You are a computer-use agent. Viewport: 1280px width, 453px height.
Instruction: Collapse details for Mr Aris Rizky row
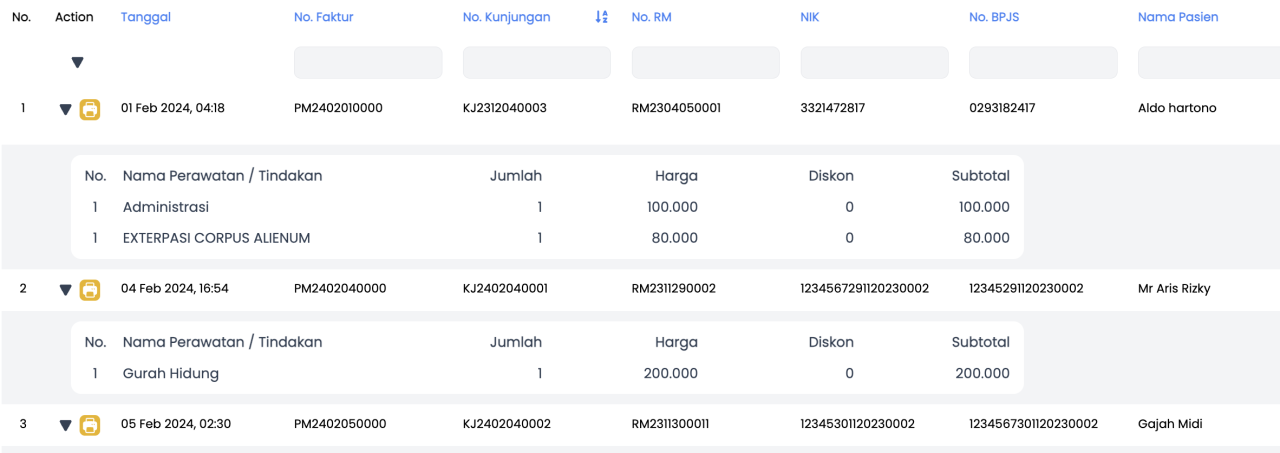(66, 290)
